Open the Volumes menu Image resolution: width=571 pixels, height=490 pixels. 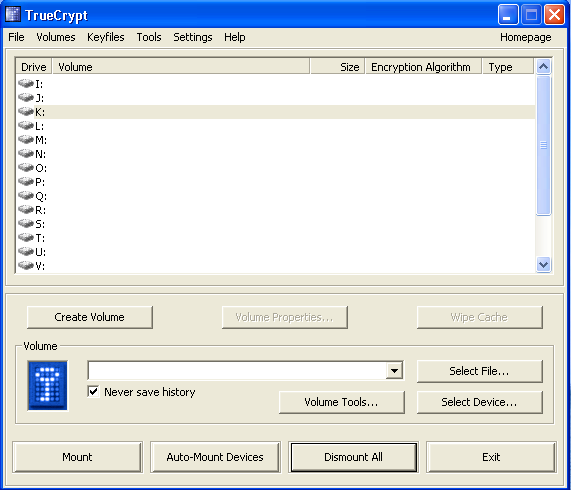coord(56,37)
